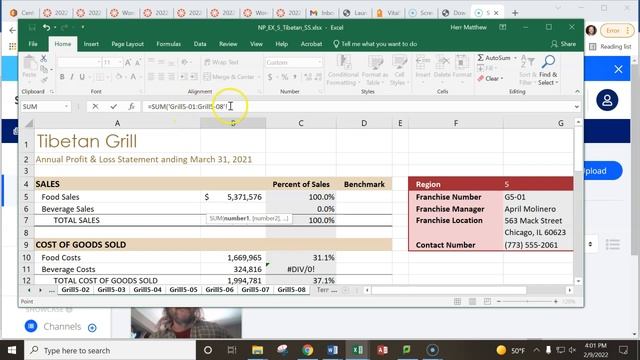Open Ribbon Display Options icon
The height and width of the screenshot is (360, 640).
(x=502, y=27)
